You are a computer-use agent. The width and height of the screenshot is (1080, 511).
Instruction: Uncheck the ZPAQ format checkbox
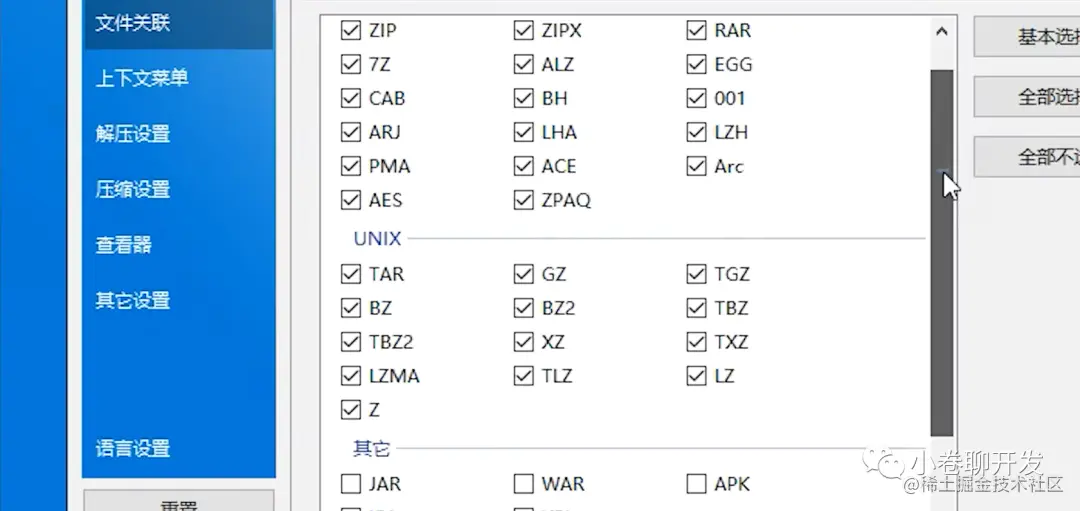tap(523, 200)
